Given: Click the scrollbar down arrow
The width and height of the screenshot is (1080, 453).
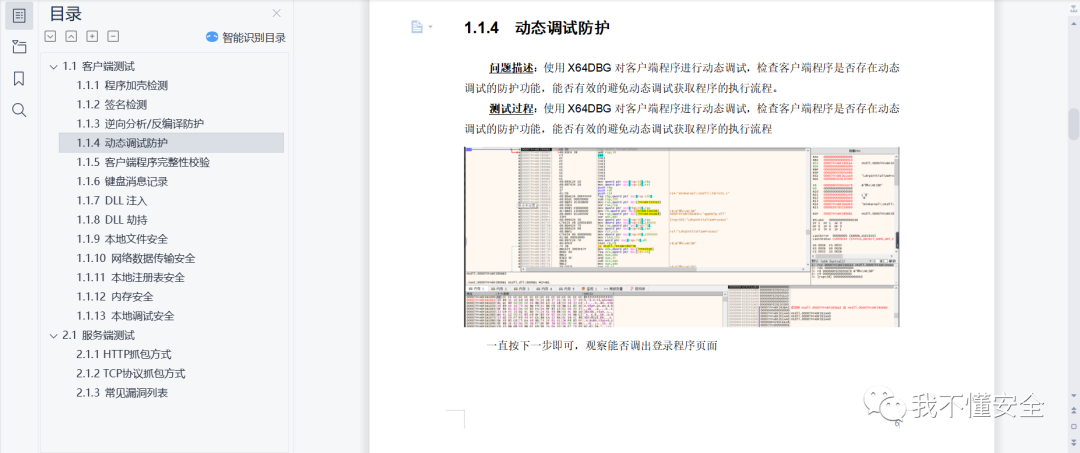Looking at the screenshot, I should click(x=1073, y=397).
